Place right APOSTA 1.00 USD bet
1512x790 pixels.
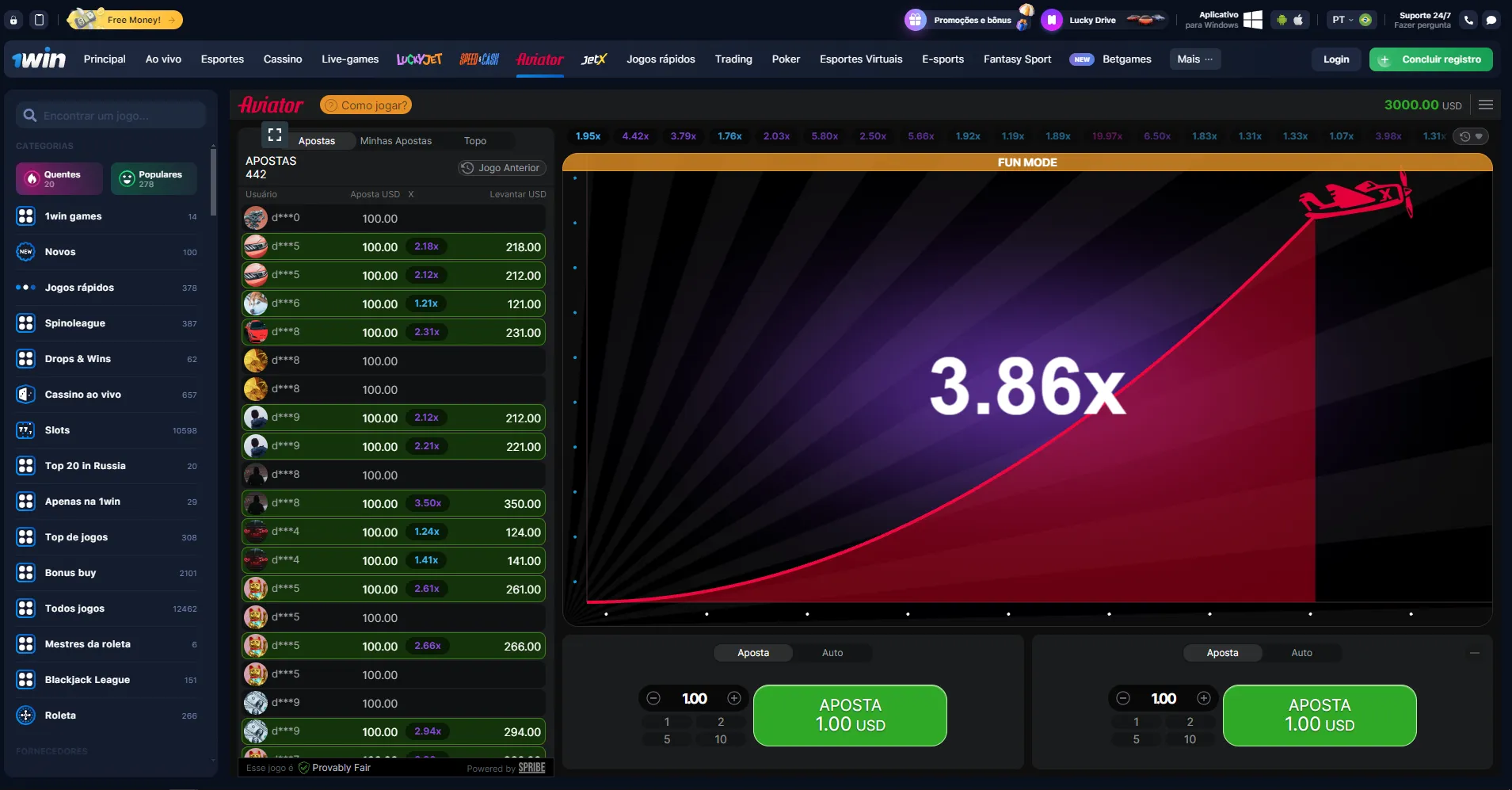click(x=1320, y=716)
